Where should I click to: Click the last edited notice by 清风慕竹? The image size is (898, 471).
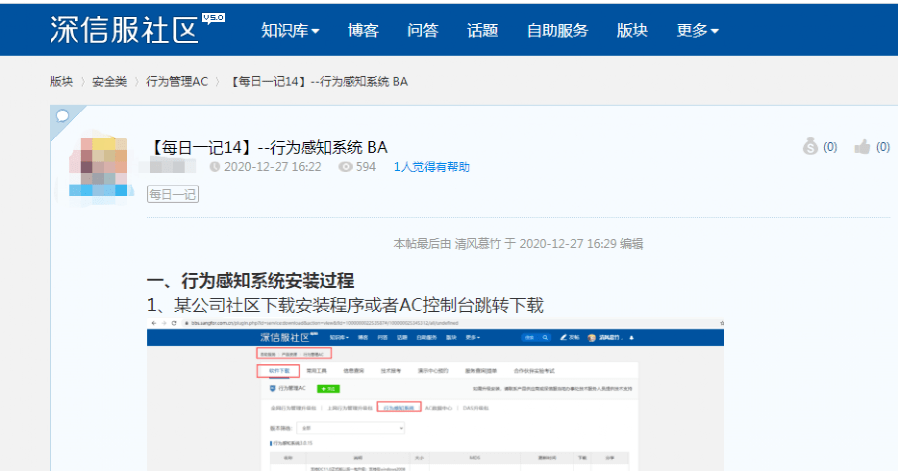(x=518, y=244)
